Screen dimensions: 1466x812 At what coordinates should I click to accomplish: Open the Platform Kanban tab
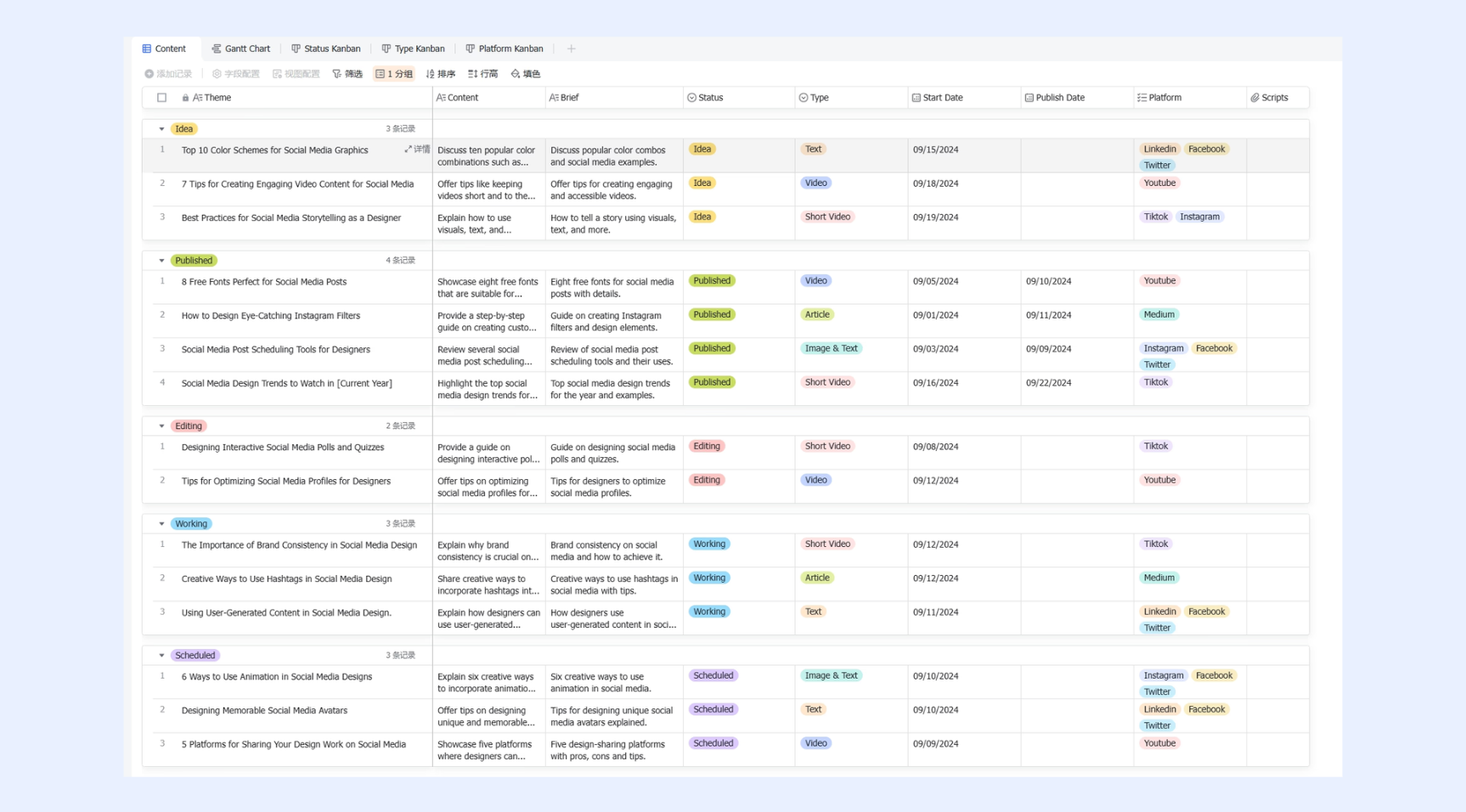(505, 49)
